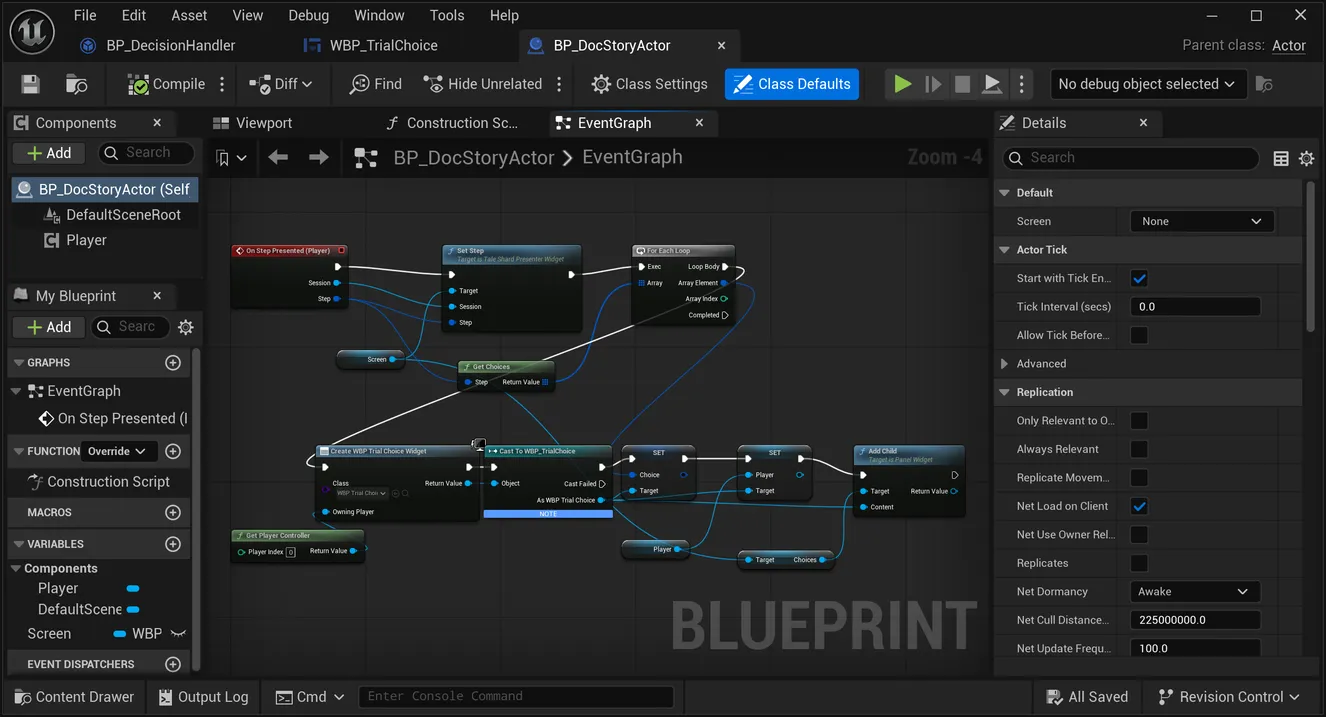The height and width of the screenshot is (717, 1326).
Task: Open the Viewport tab
Action: coord(253,123)
